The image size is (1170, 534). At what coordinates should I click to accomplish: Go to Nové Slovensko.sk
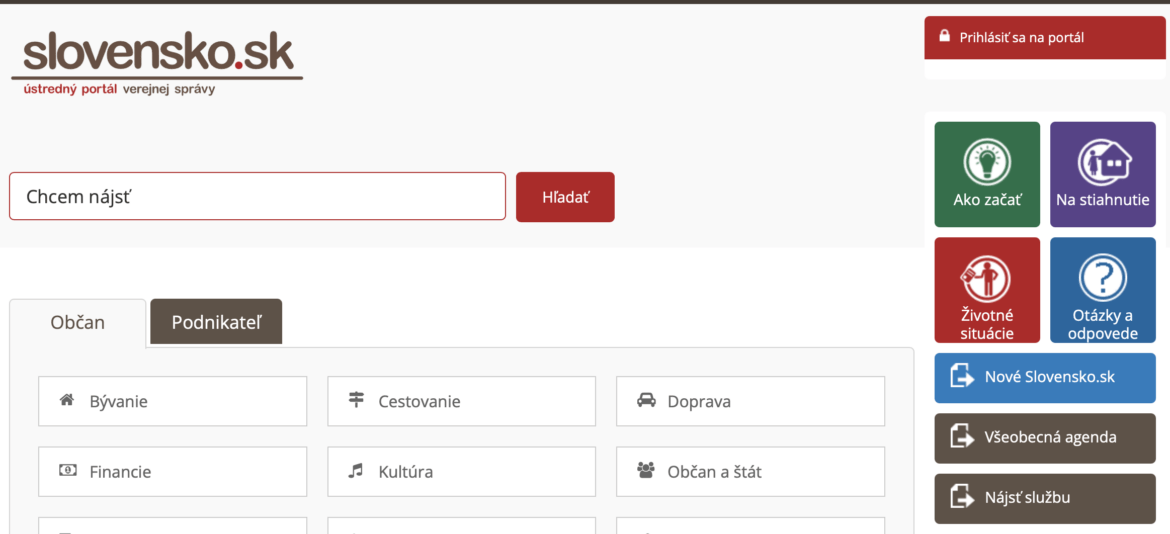pos(1045,378)
